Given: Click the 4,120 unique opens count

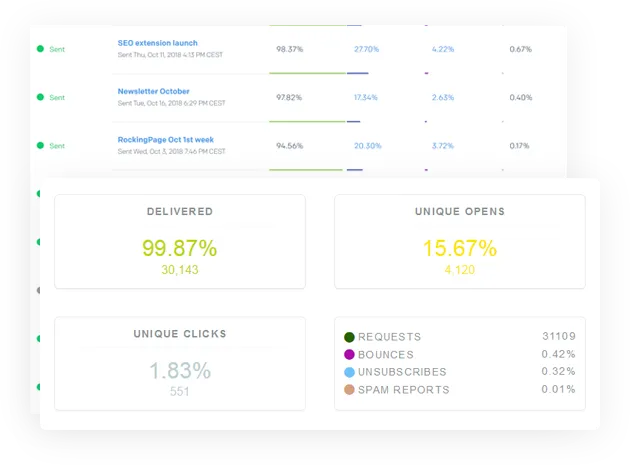Looking at the screenshot, I should [x=460, y=270].
